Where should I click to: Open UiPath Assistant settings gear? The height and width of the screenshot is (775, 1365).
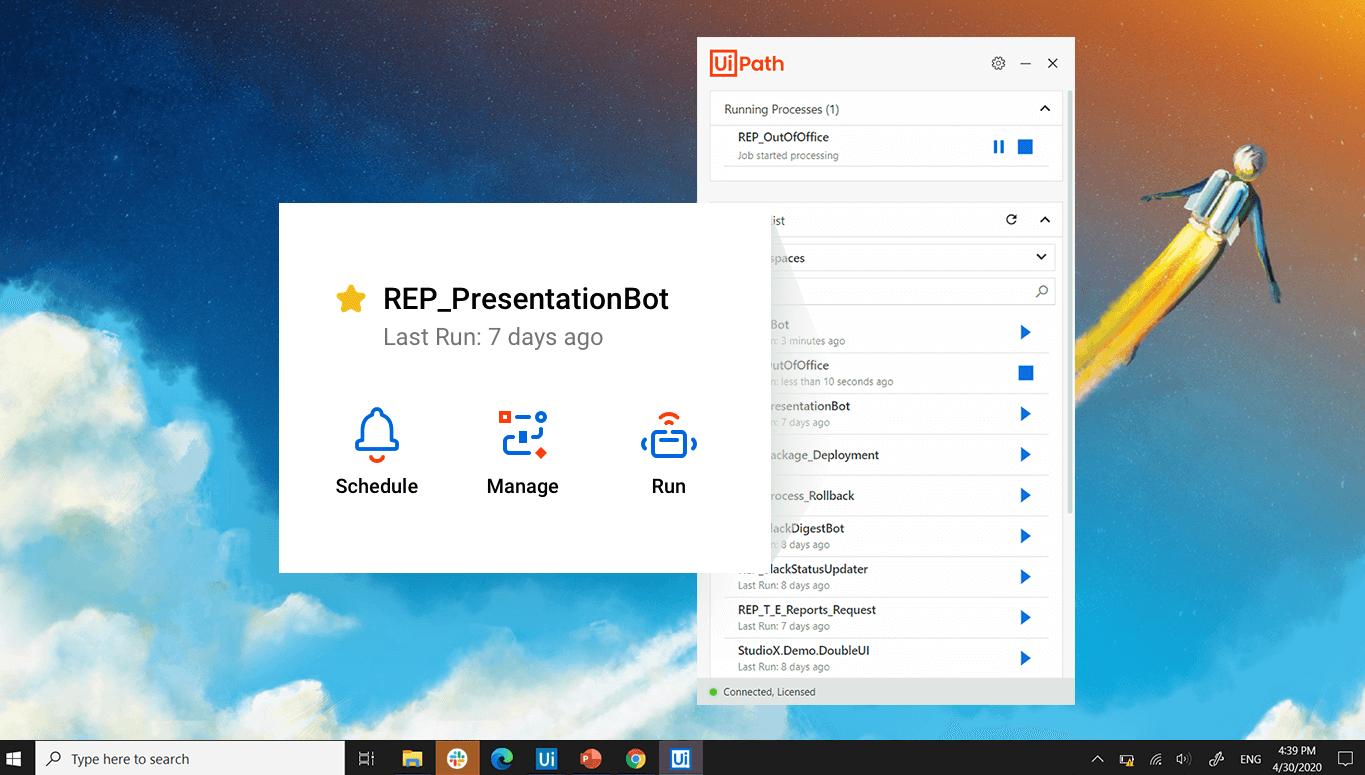[x=998, y=63]
